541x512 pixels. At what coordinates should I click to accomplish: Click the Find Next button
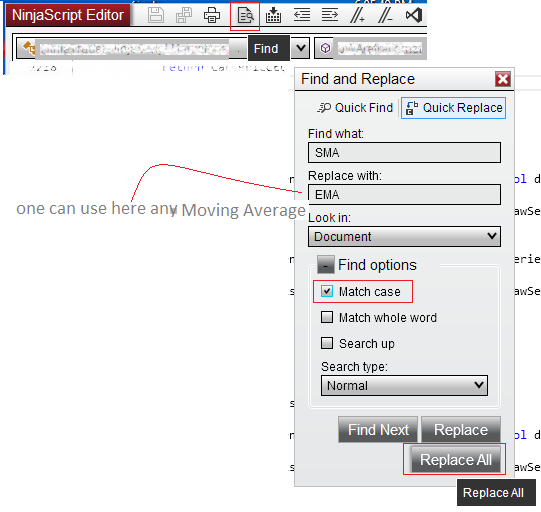tap(378, 430)
